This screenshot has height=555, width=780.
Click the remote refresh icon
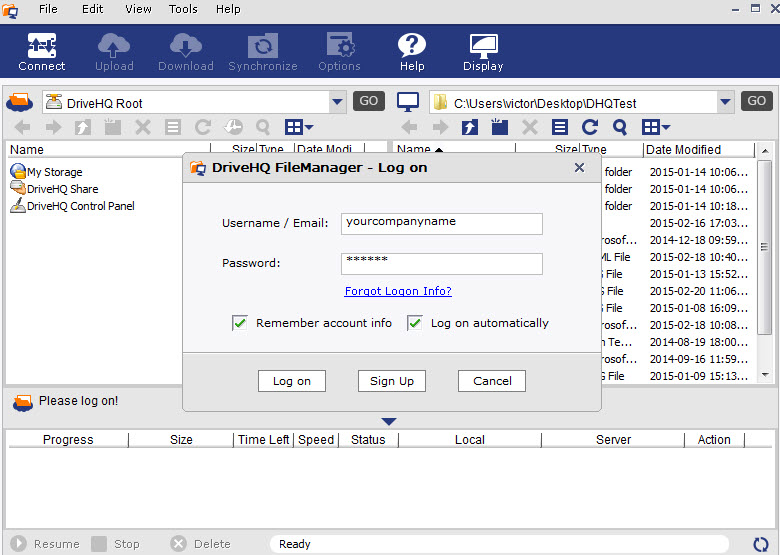(203, 127)
